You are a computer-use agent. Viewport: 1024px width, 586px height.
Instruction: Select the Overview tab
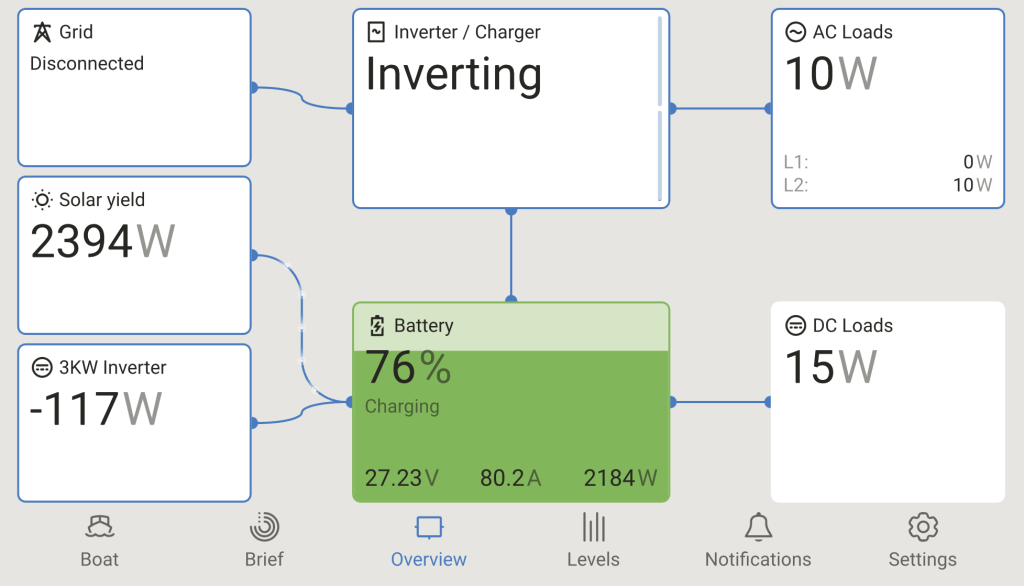tap(428, 540)
